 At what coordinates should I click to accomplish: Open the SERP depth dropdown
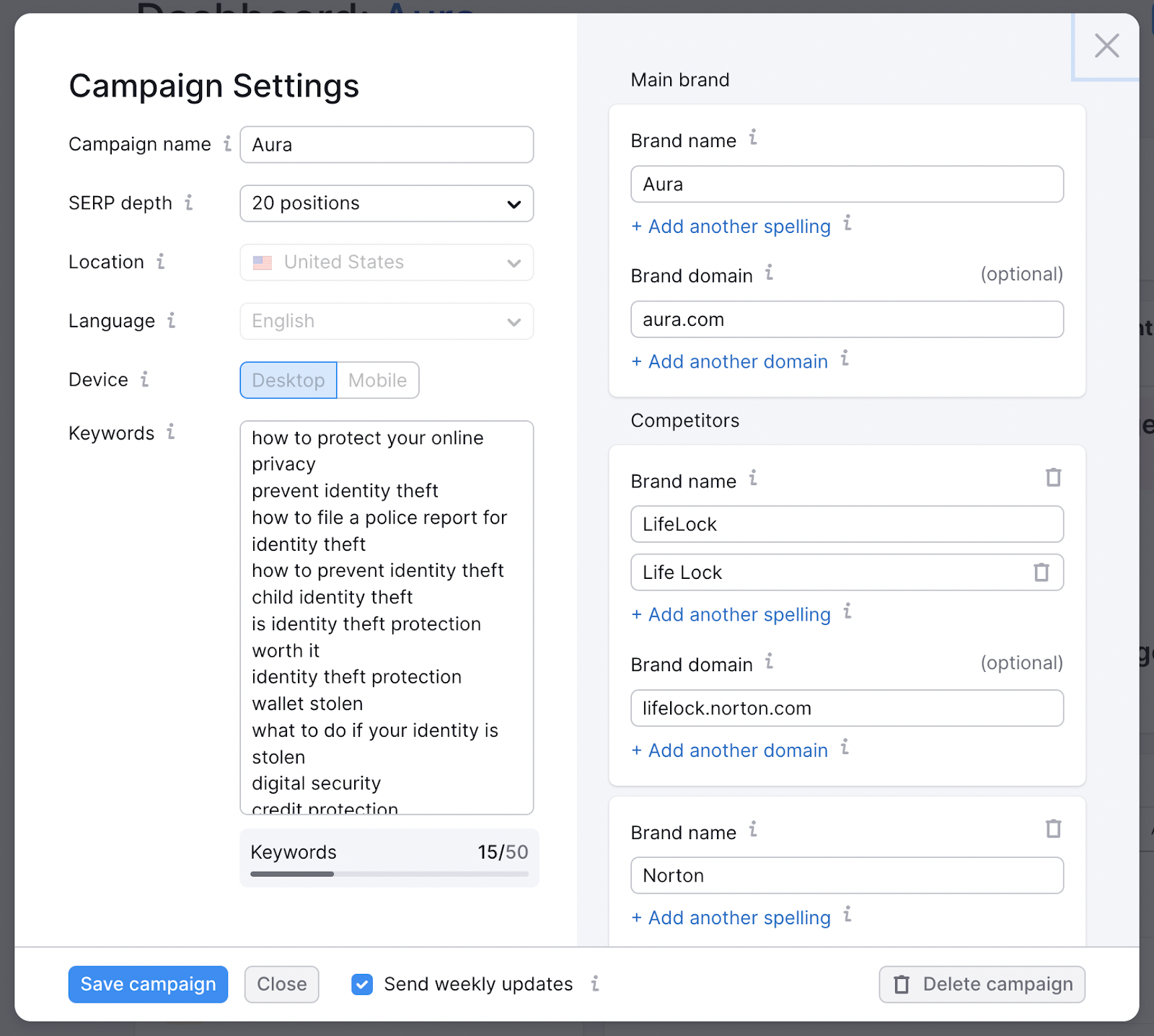click(x=387, y=203)
